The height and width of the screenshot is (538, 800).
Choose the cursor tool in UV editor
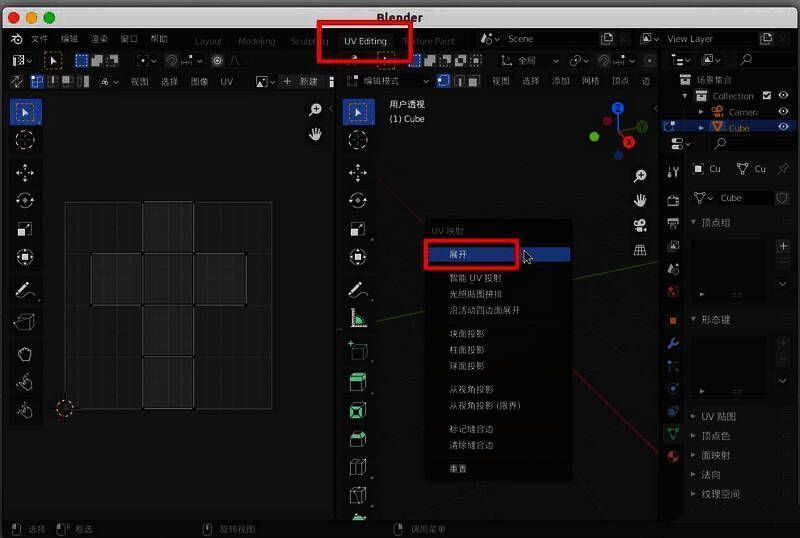click(25, 140)
